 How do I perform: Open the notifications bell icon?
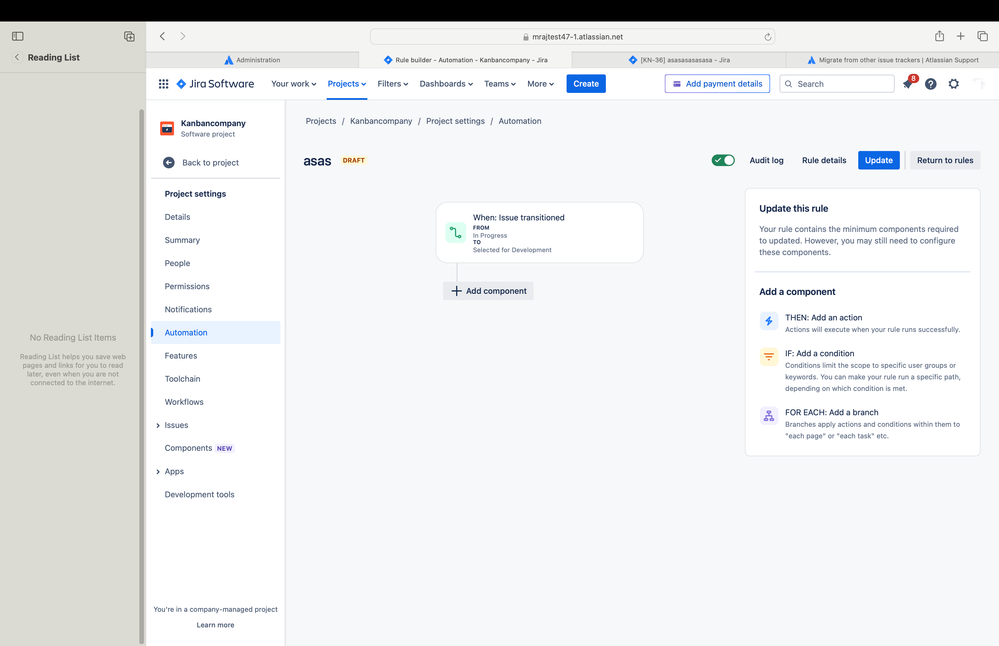908,83
